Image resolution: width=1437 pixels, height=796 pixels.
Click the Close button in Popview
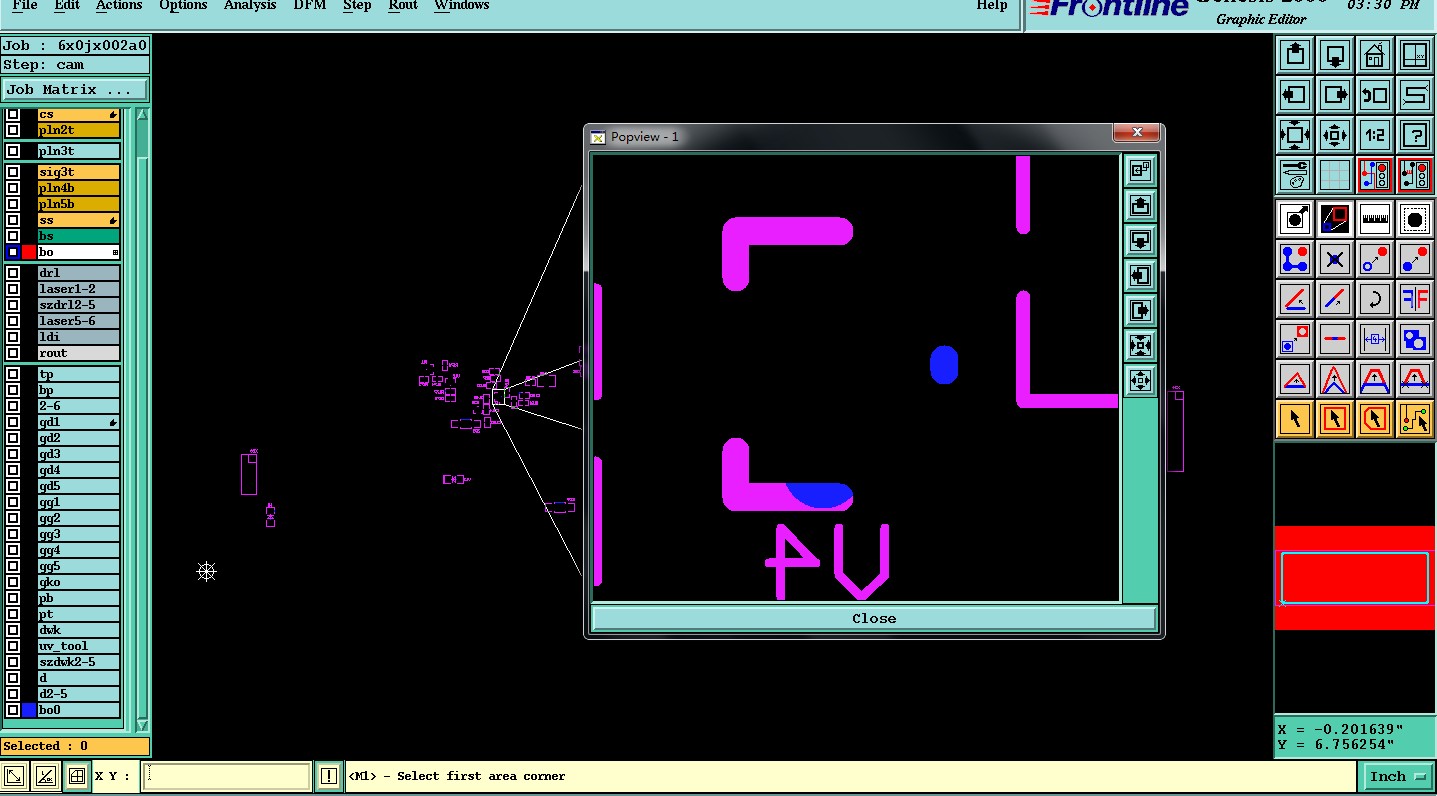pyautogui.click(x=874, y=618)
